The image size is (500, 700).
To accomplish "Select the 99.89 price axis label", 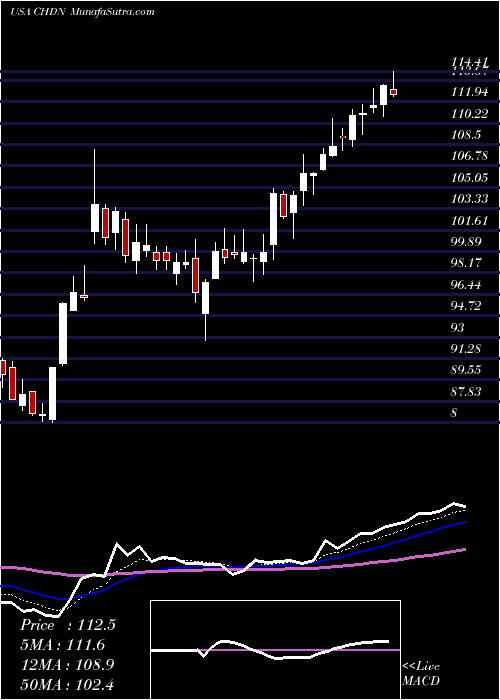I will coord(466,242).
